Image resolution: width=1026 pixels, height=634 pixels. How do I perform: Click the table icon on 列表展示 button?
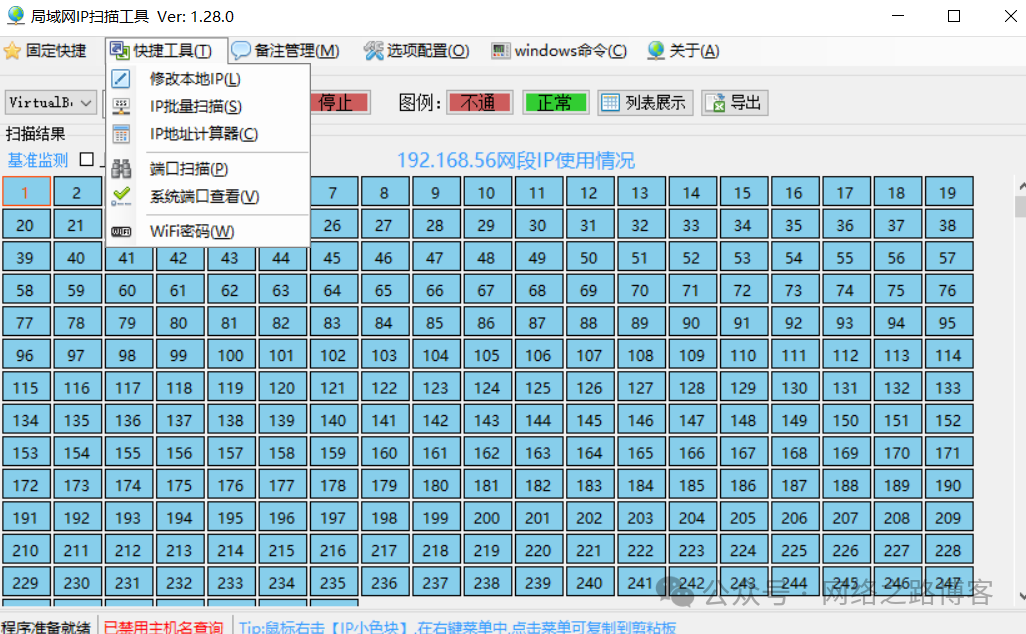pyautogui.click(x=610, y=103)
